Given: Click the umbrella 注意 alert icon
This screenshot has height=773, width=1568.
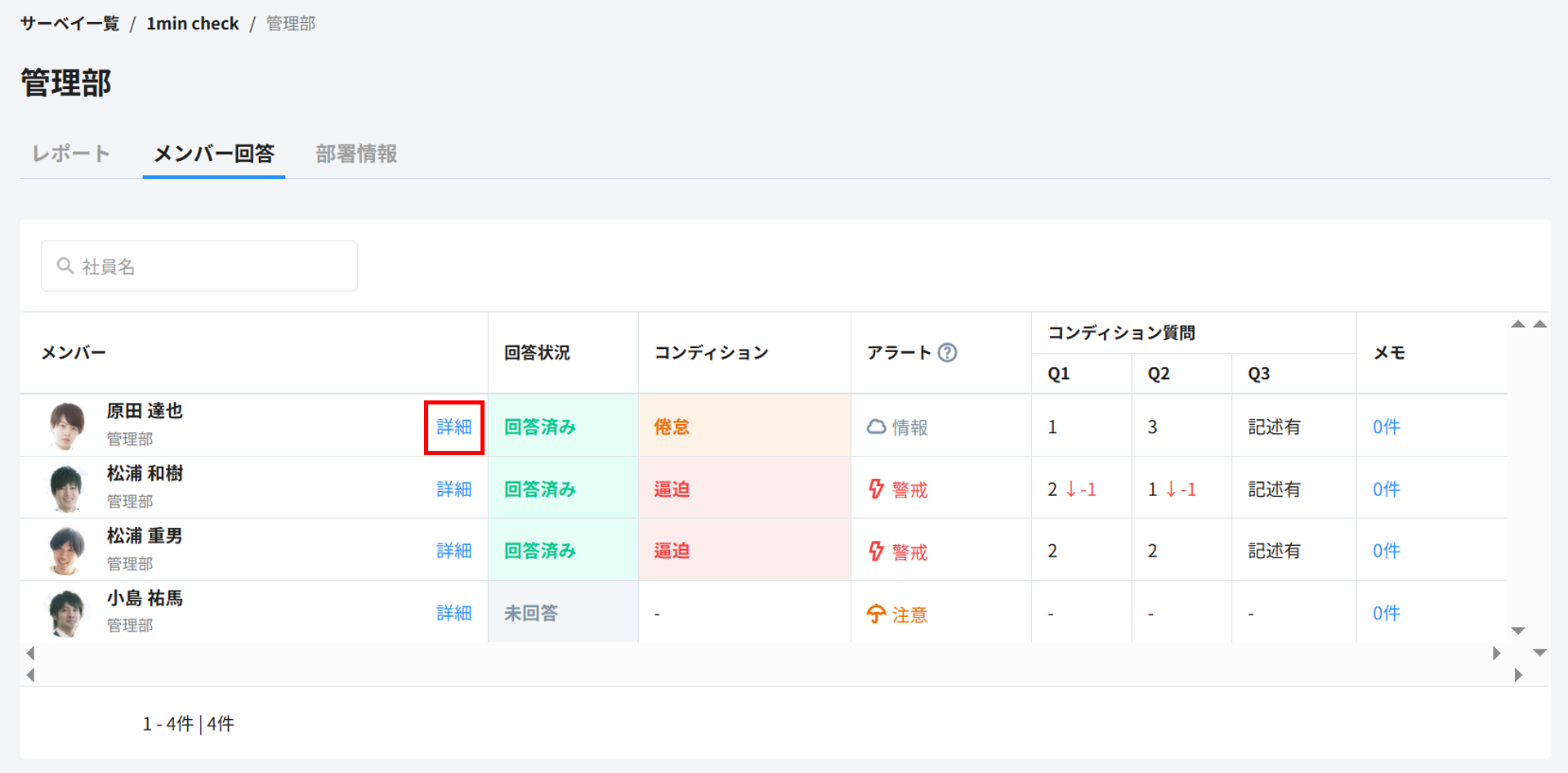Looking at the screenshot, I should [x=876, y=614].
